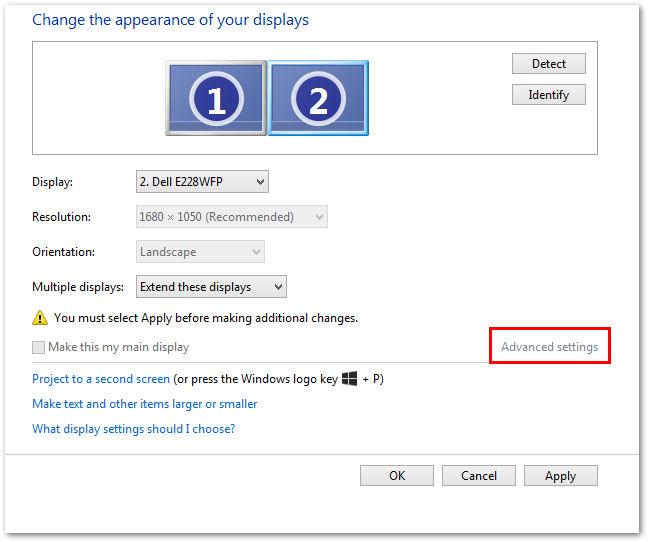Open Project to a second screen link

pos(101,379)
